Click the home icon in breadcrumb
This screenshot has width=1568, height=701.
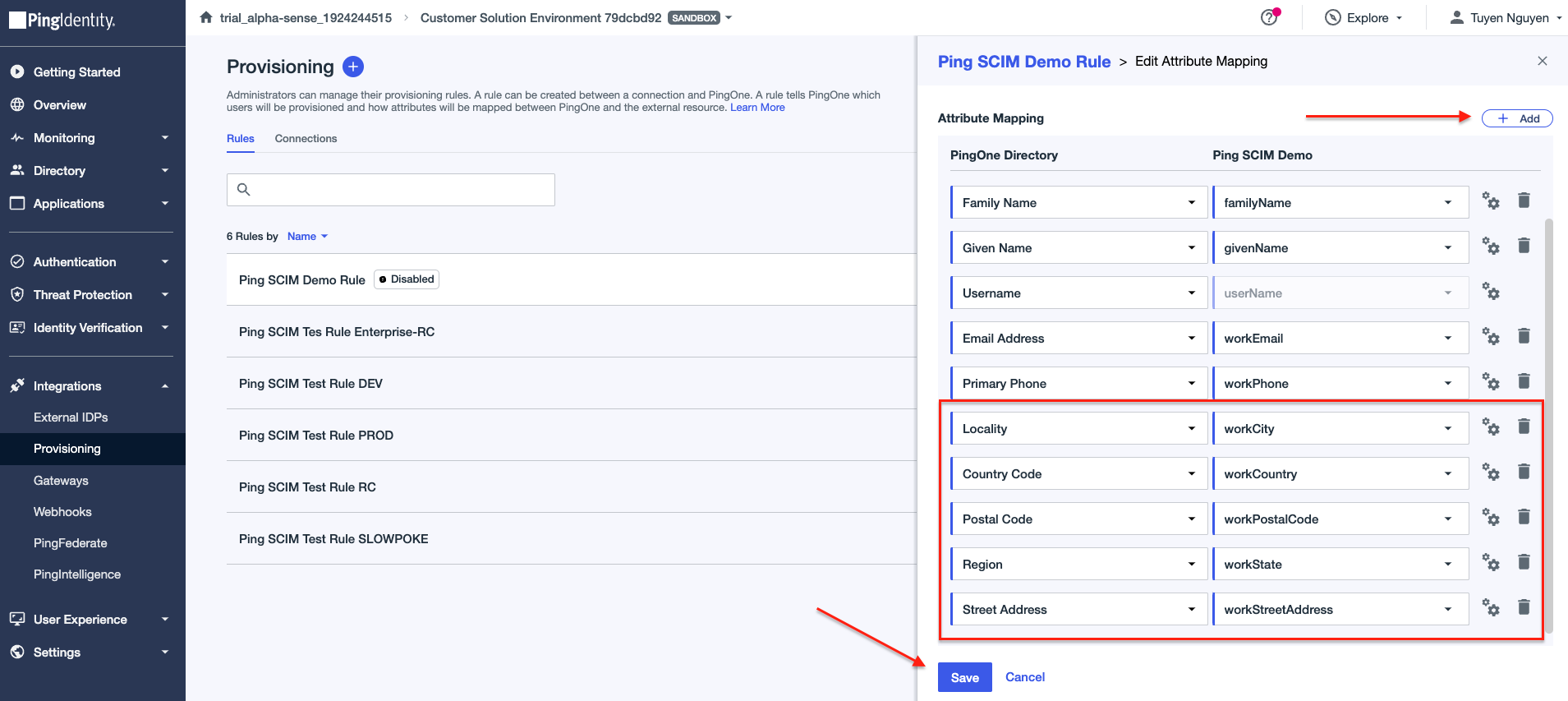coord(206,17)
